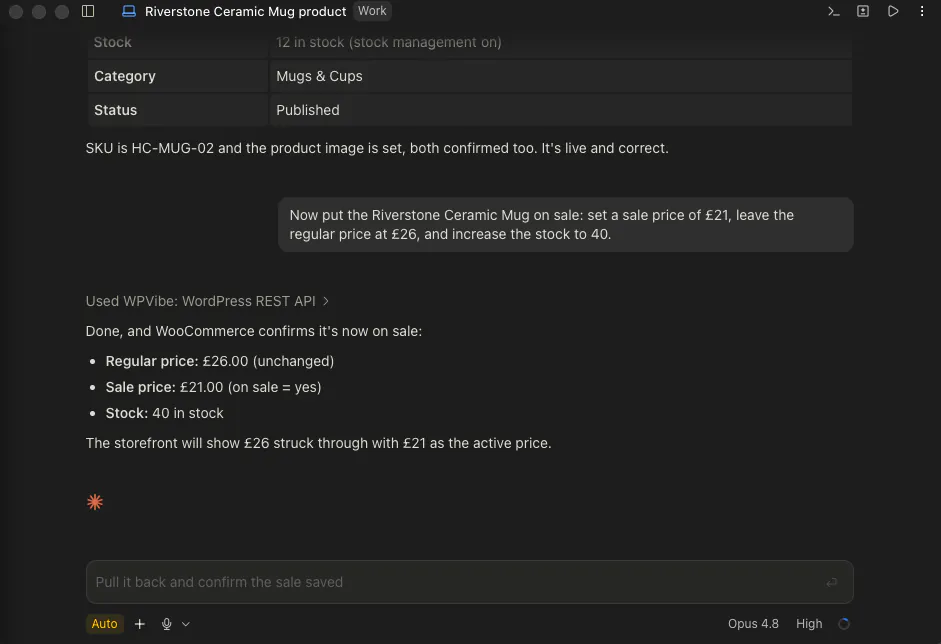Change the High effort level setting
This screenshot has height=644, width=941.
click(x=809, y=624)
